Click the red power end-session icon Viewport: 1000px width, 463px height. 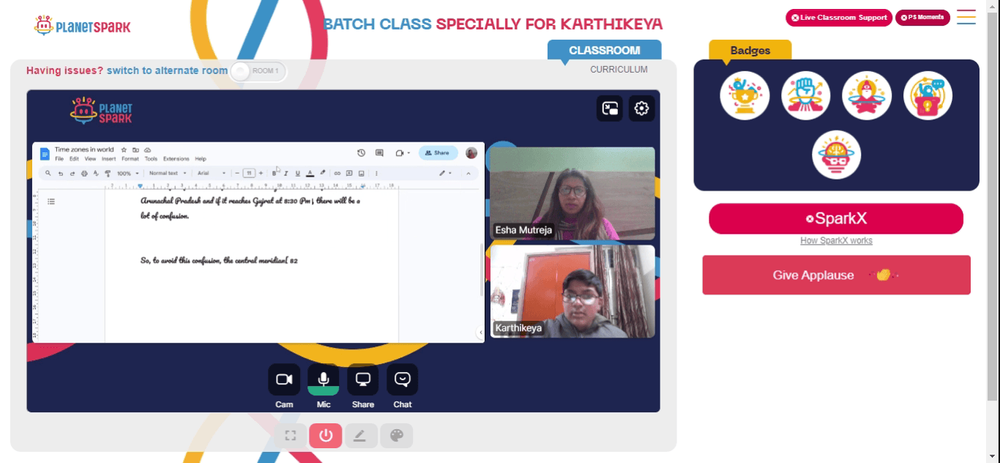[326, 436]
